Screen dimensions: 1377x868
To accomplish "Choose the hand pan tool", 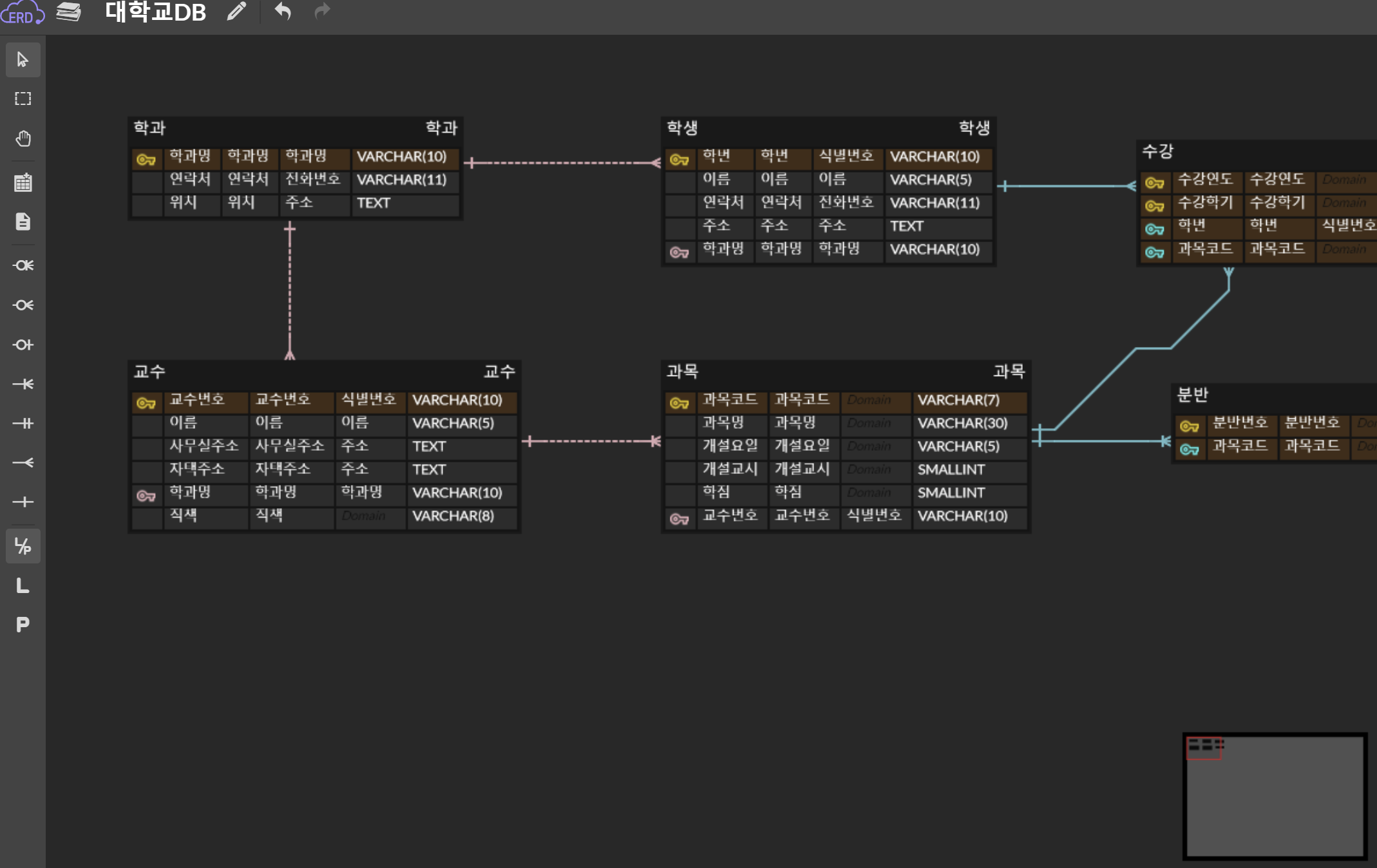I will 23,138.
